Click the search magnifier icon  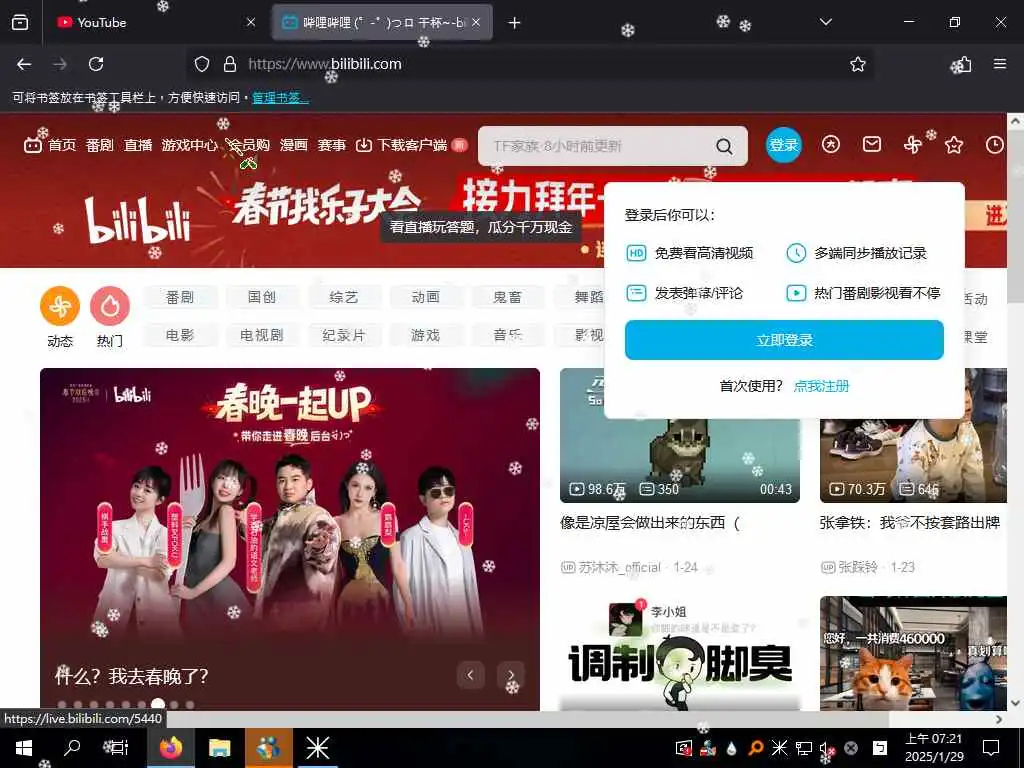click(724, 146)
